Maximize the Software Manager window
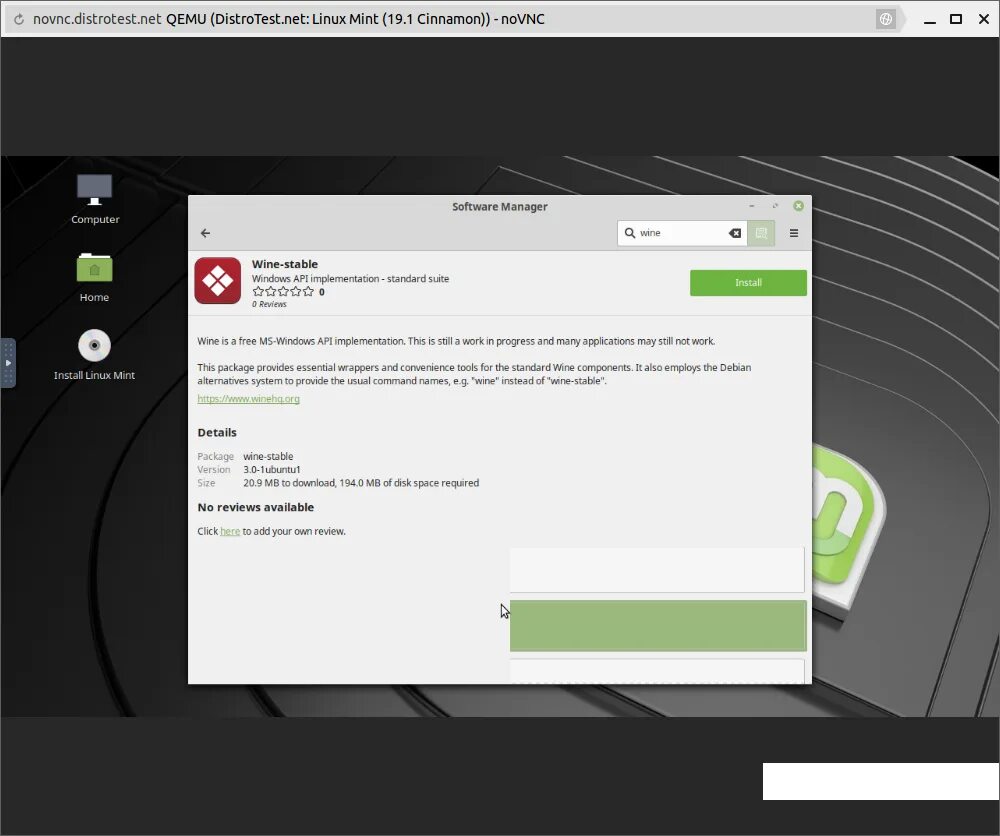The image size is (1000, 836). tap(775, 206)
